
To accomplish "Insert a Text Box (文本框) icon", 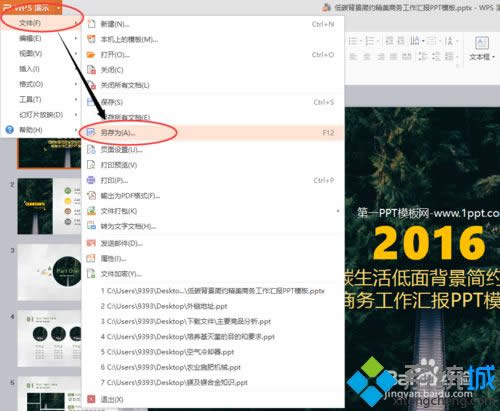I will pyautogui.click(x=481, y=42).
